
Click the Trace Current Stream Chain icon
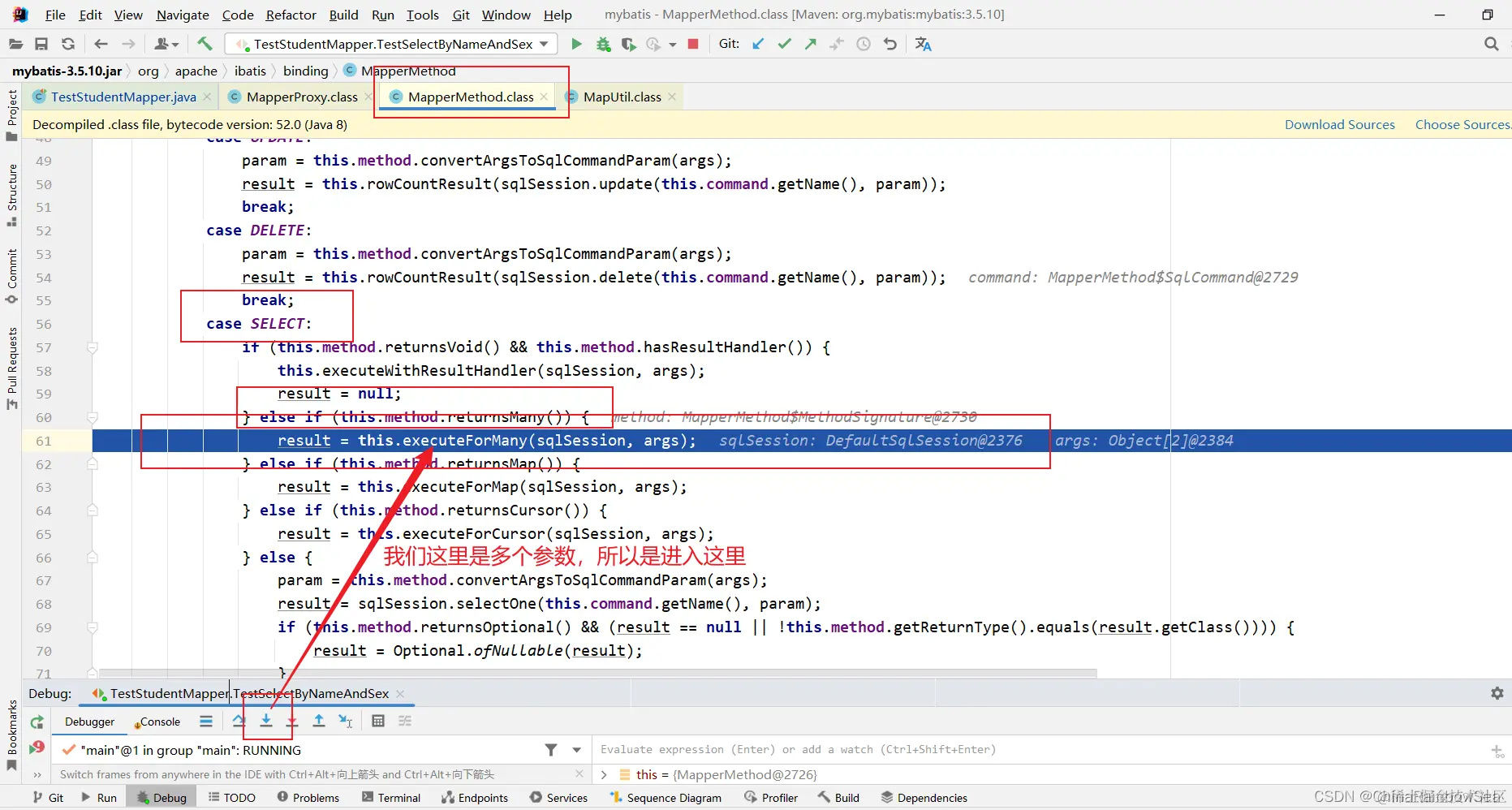(405, 721)
